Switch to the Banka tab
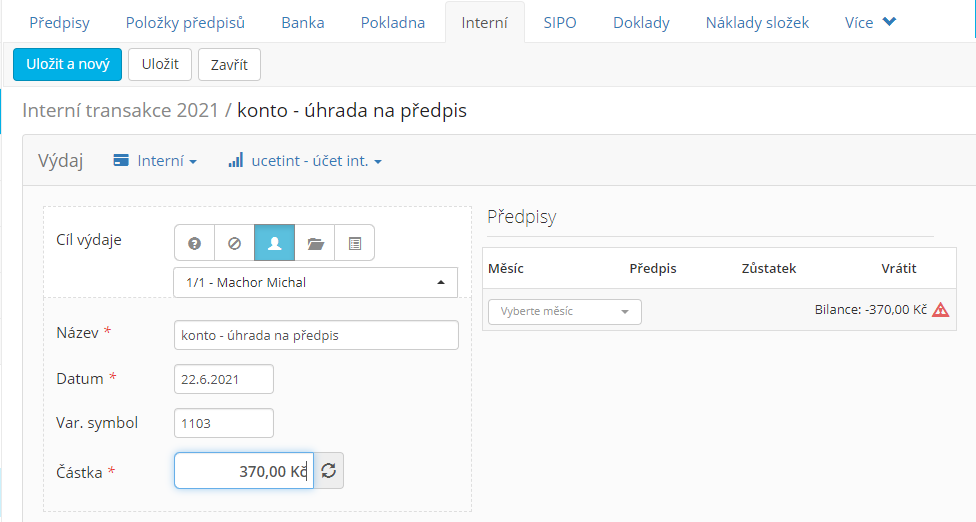Viewport: 976px width, 522px height. coord(303,22)
